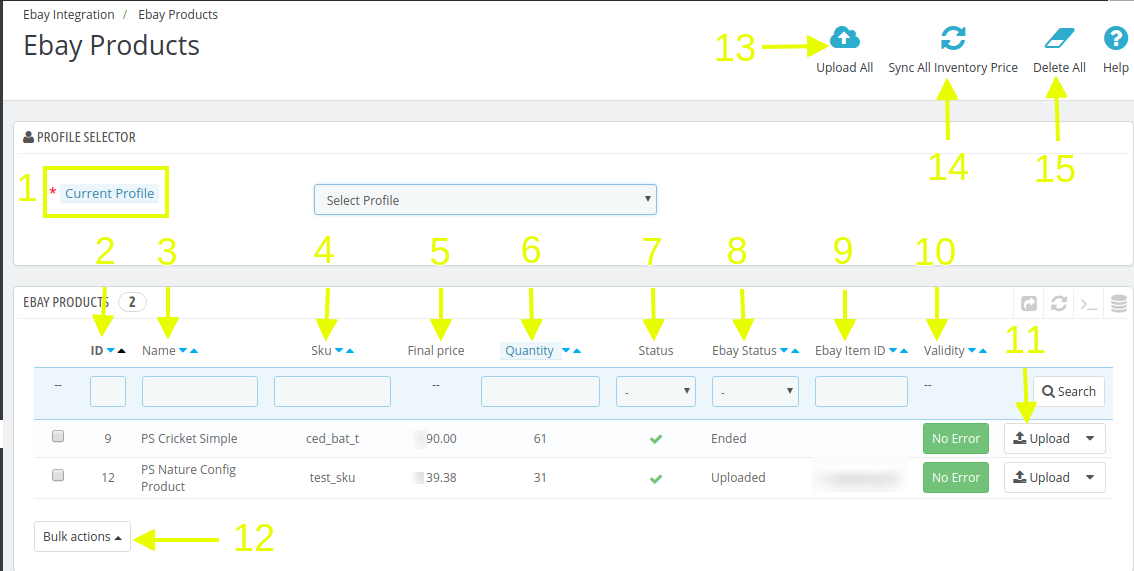Click the export icon in Ebay Products panel header

(x=1028, y=304)
